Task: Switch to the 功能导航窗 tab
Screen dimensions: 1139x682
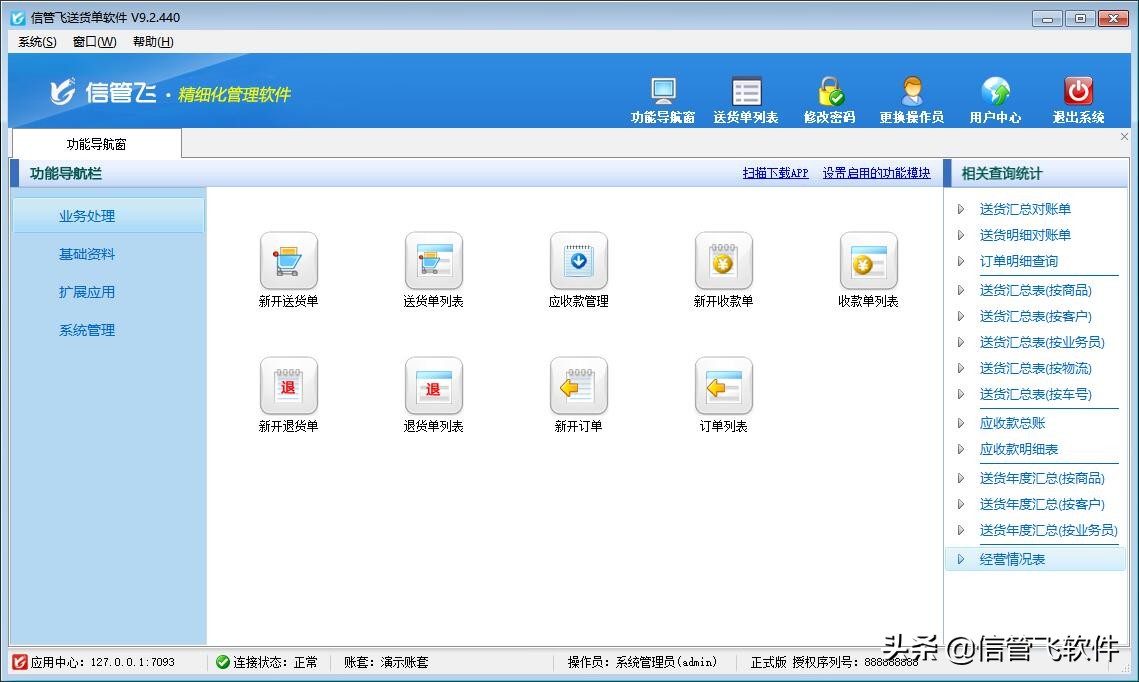Action: click(97, 144)
